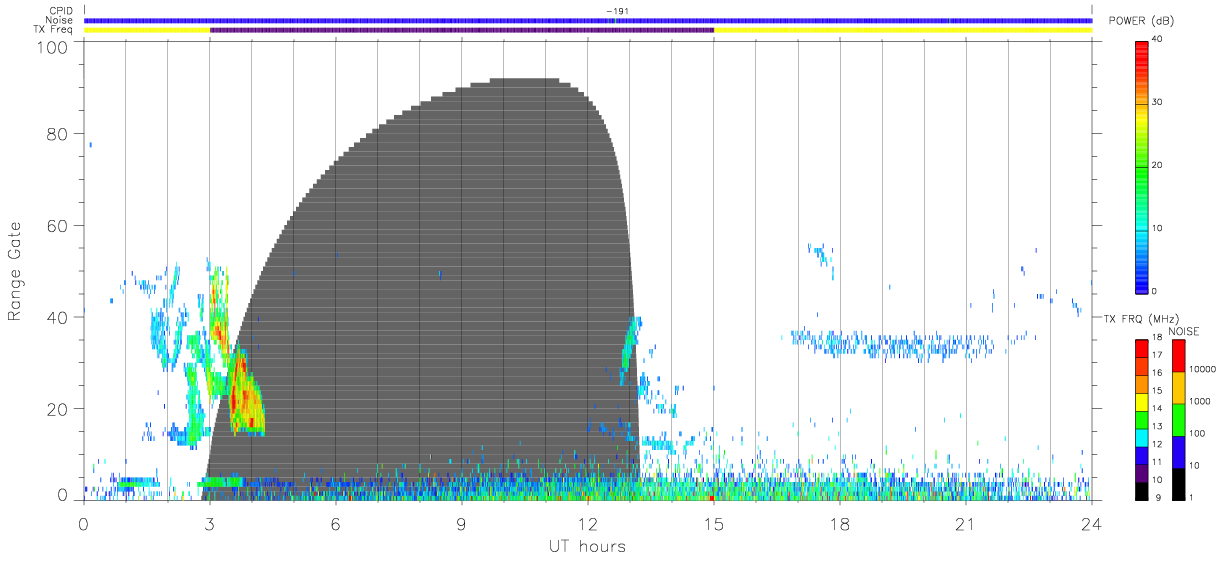The height and width of the screenshot is (567, 1228).
Task: Click the blue 10-100 noise swatch
Action: pos(1180,452)
